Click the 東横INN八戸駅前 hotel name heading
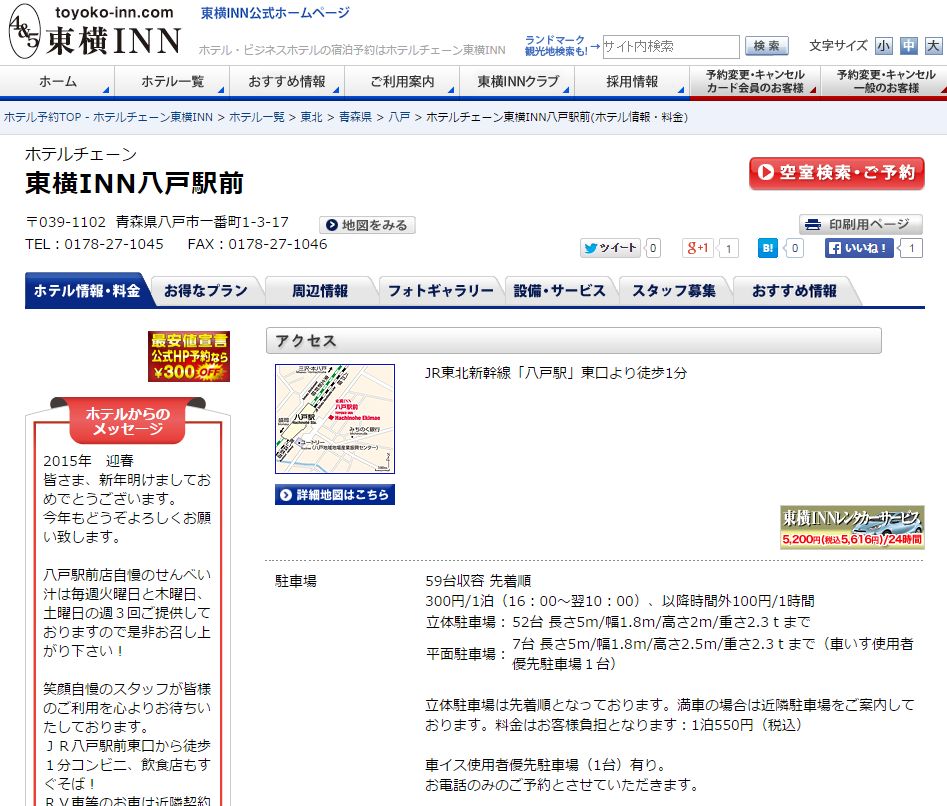The image size is (947, 806). (134, 184)
